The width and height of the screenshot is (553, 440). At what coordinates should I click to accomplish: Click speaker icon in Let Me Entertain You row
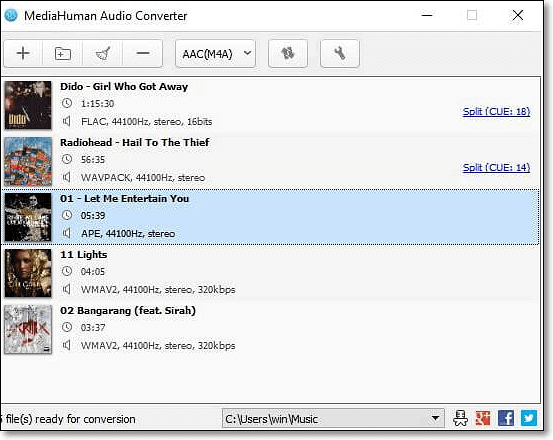click(x=67, y=233)
